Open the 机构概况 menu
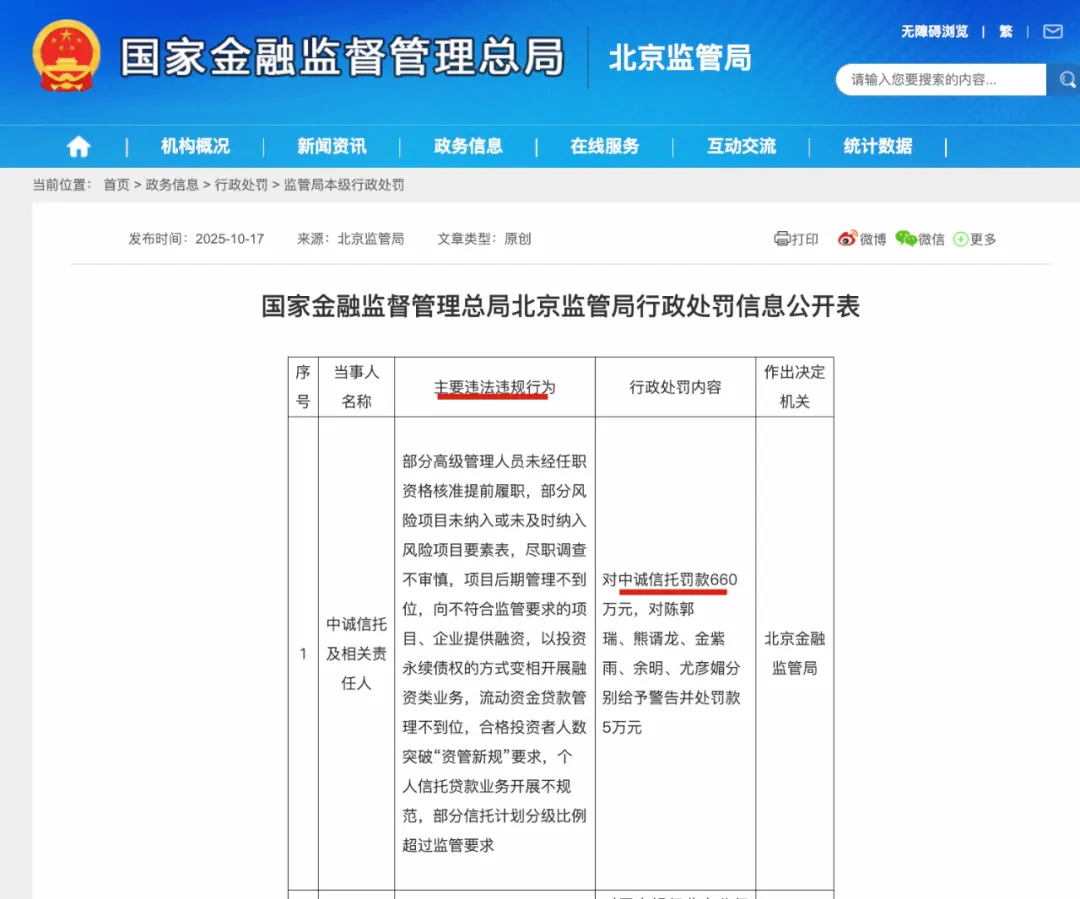Viewport: 1080px width, 899px height. click(x=194, y=146)
